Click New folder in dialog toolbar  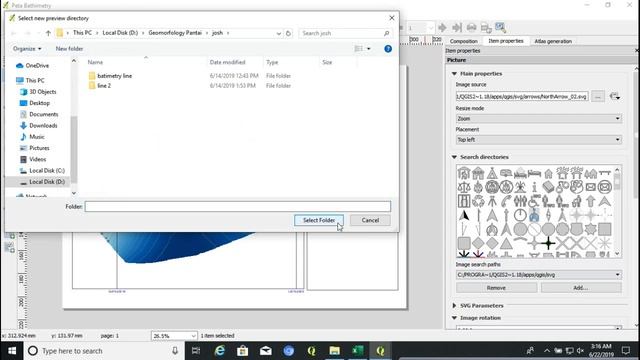point(69,49)
